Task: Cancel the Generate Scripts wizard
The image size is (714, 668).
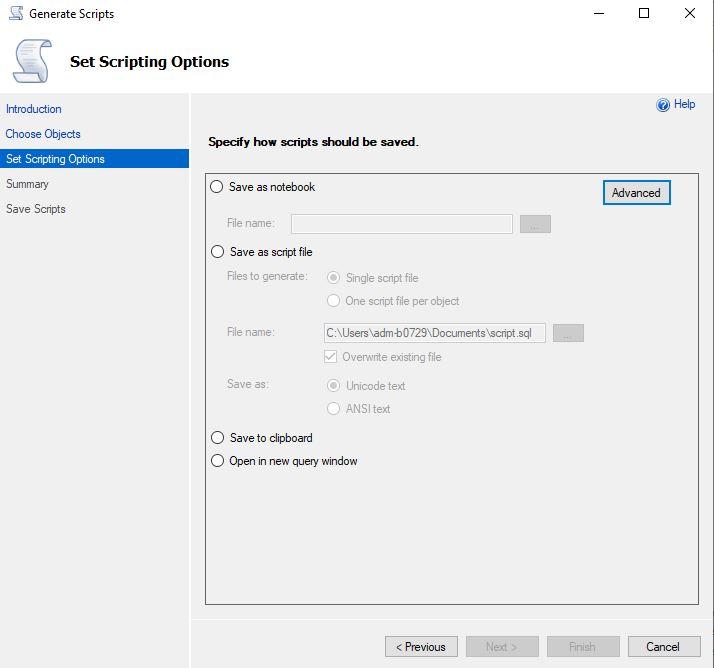Action: [x=662, y=647]
